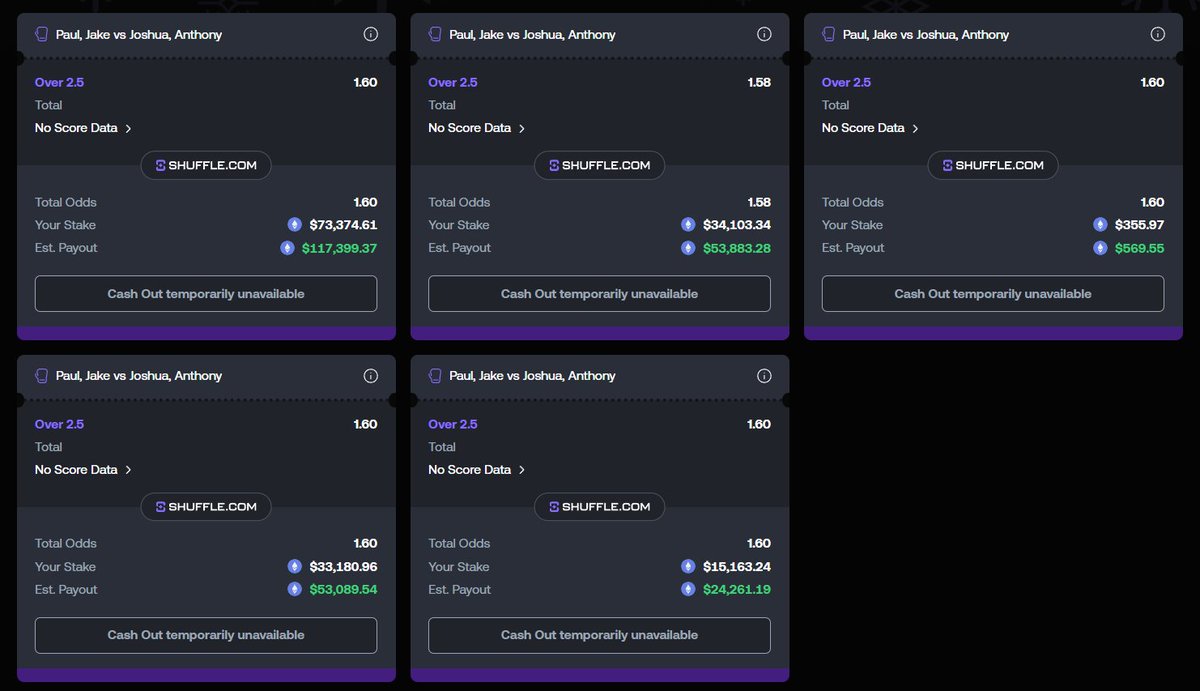Expand No Score Data on the $33,180.96 stake card

84,470
